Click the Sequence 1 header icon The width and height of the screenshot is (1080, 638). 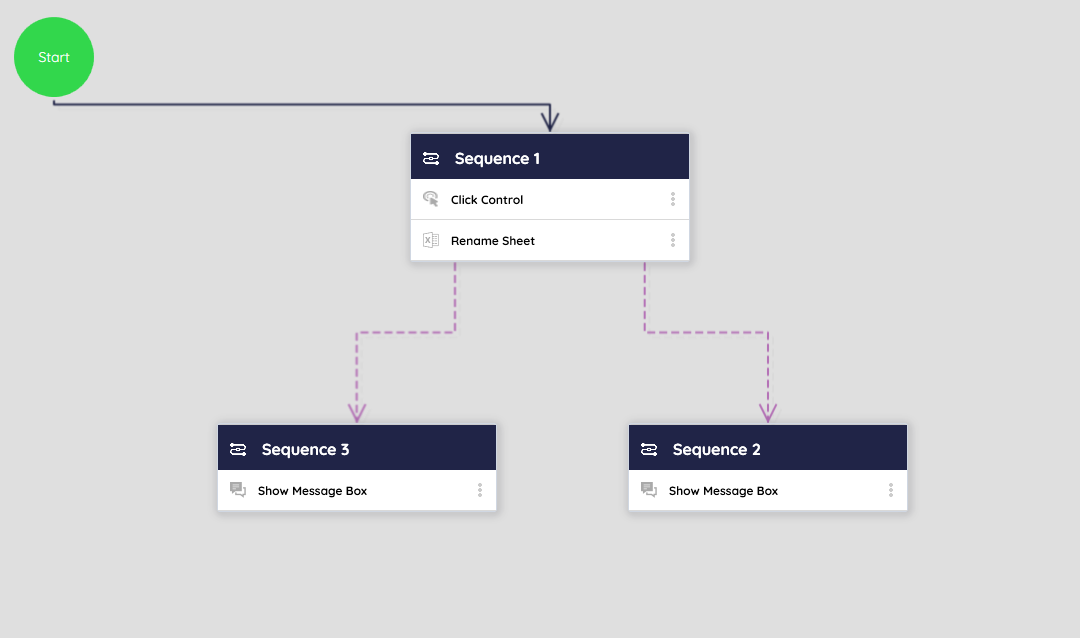[x=431, y=158]
